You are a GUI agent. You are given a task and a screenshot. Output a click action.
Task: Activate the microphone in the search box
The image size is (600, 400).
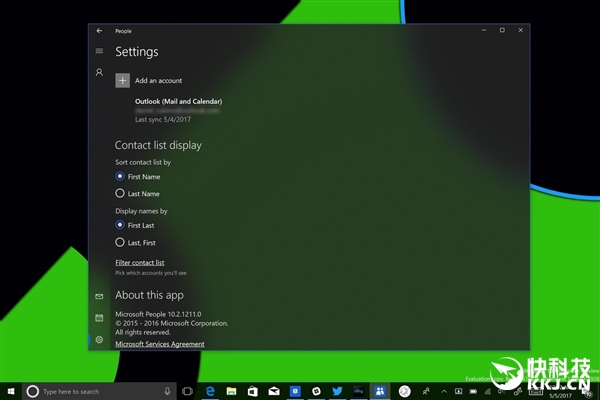click(x=167, y=391)
